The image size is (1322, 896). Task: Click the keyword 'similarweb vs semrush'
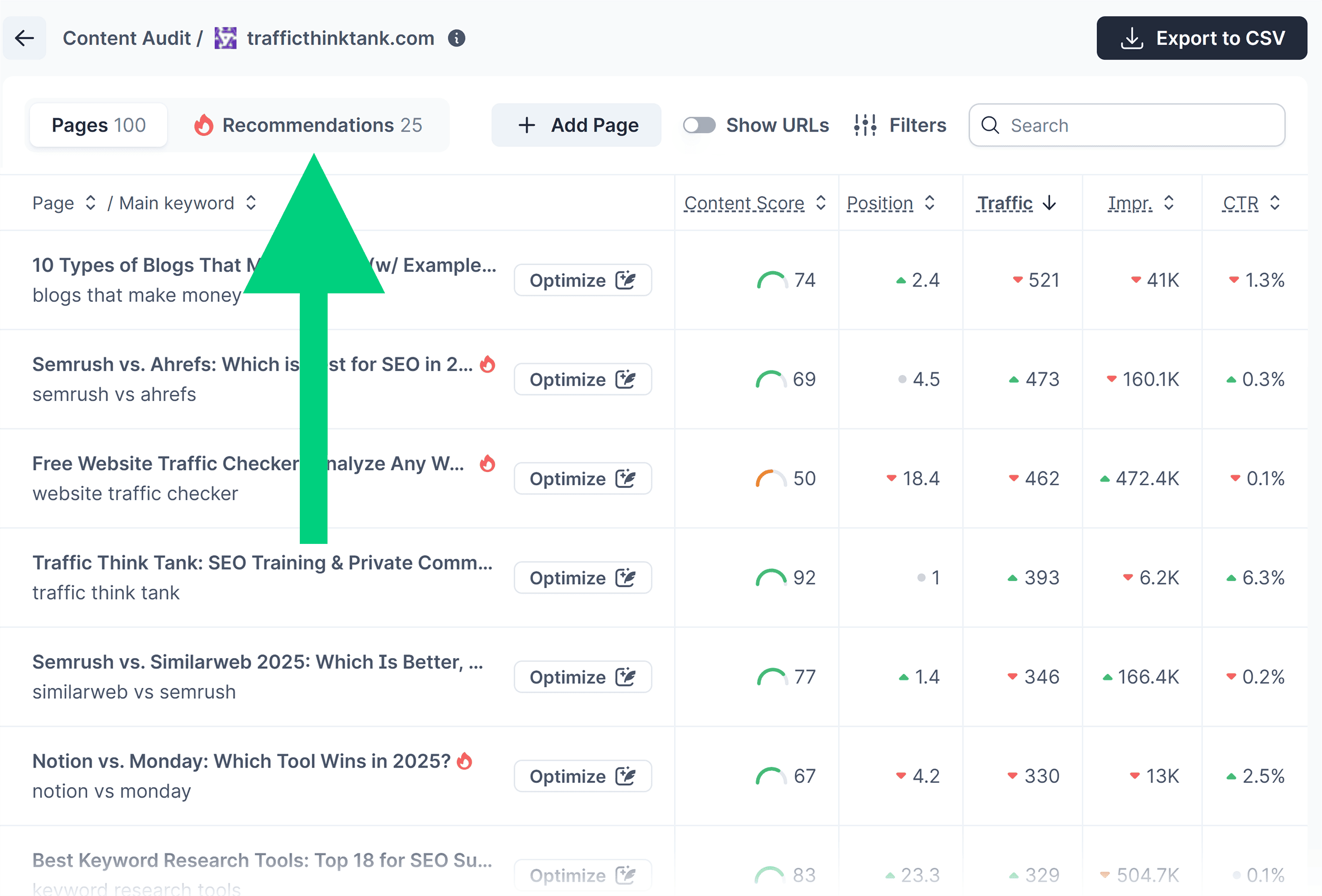[x=134, y=692]
